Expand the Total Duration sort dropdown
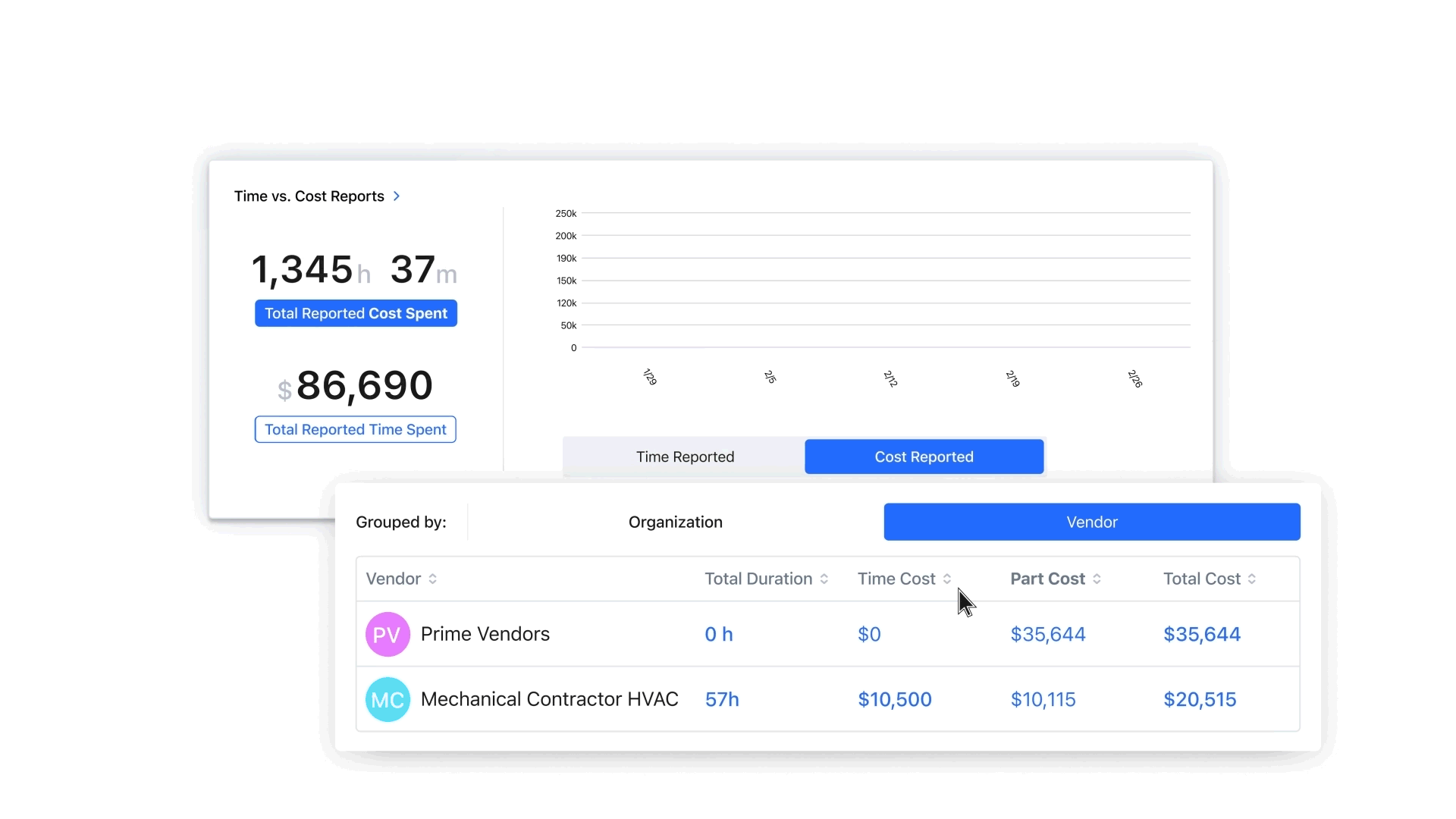The height and width of the screenshot is (819, 1456). tap(823, 578)
